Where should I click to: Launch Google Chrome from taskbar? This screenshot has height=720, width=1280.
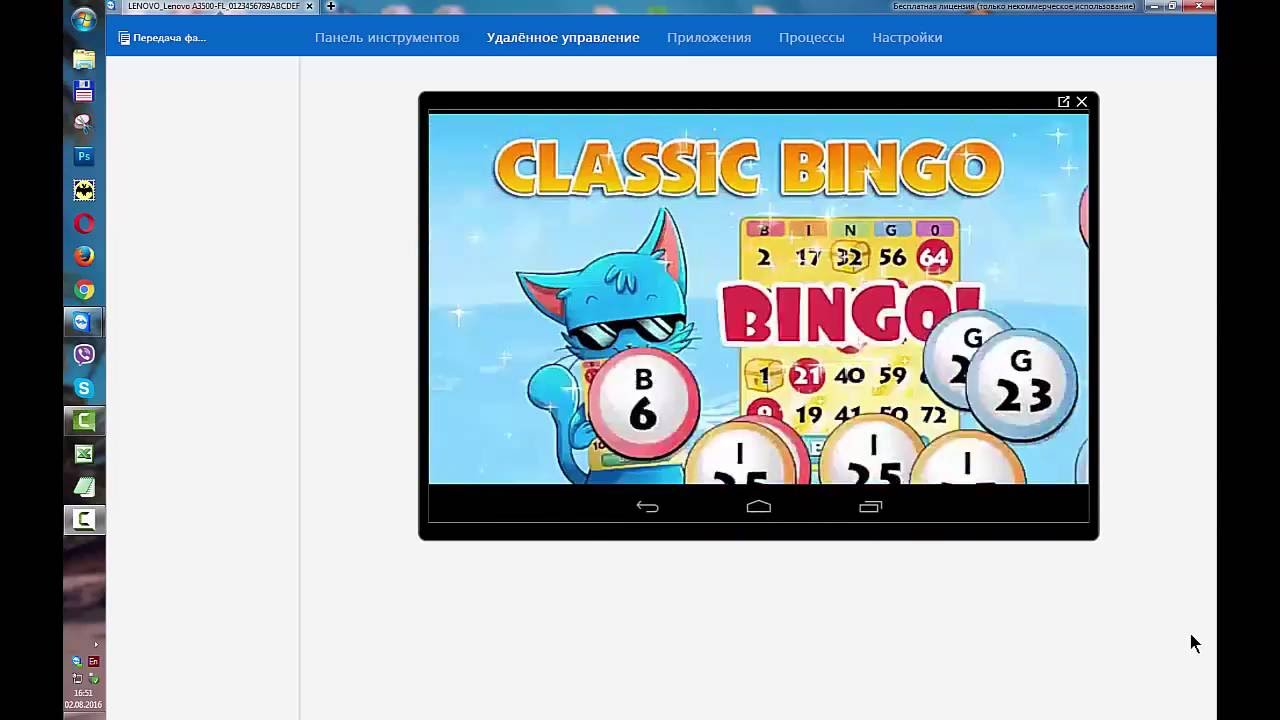point(84,289)
